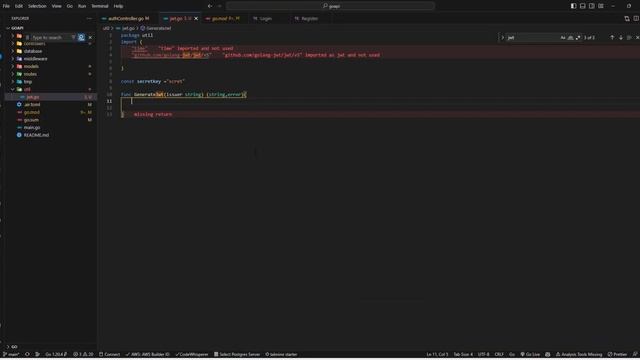The height and width of the screenshot is (360, 640).
Task: Toggle bottom panel layout icon
Action: 582,6
